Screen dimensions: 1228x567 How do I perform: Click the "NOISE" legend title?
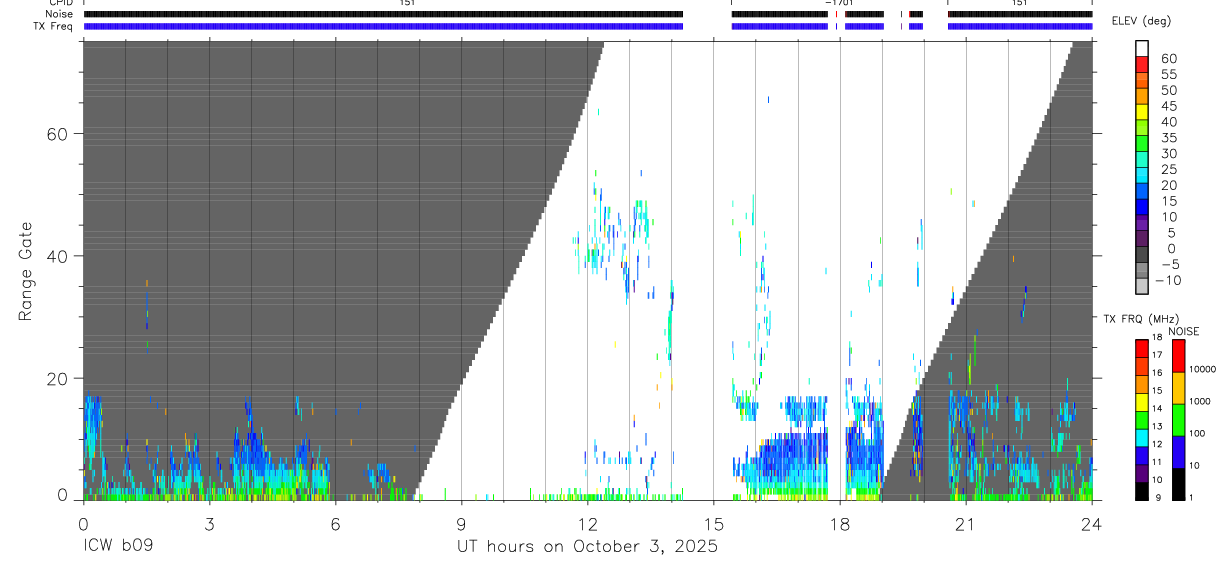1183,331
